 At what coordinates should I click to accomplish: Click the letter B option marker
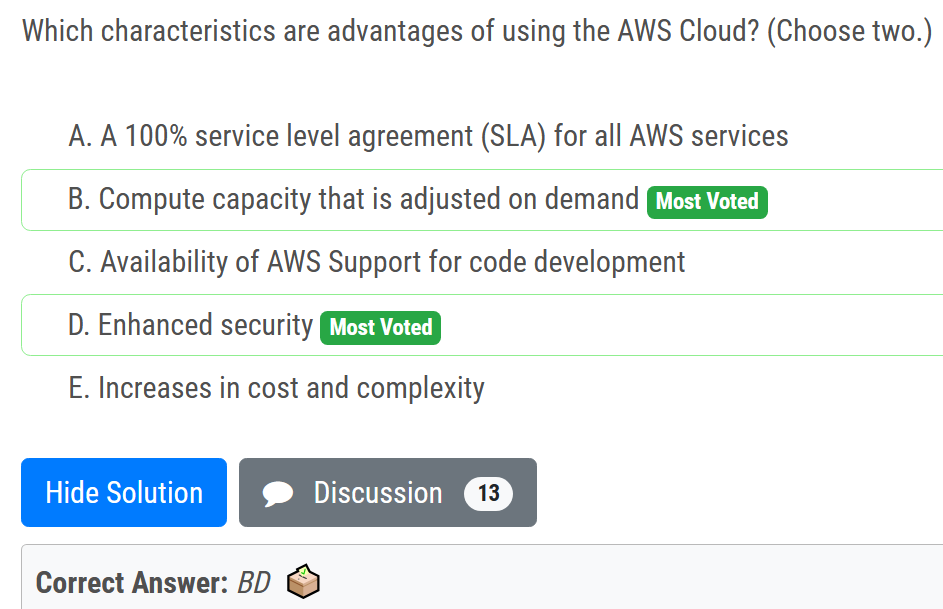pyautogui.click(x=78, y=199)
